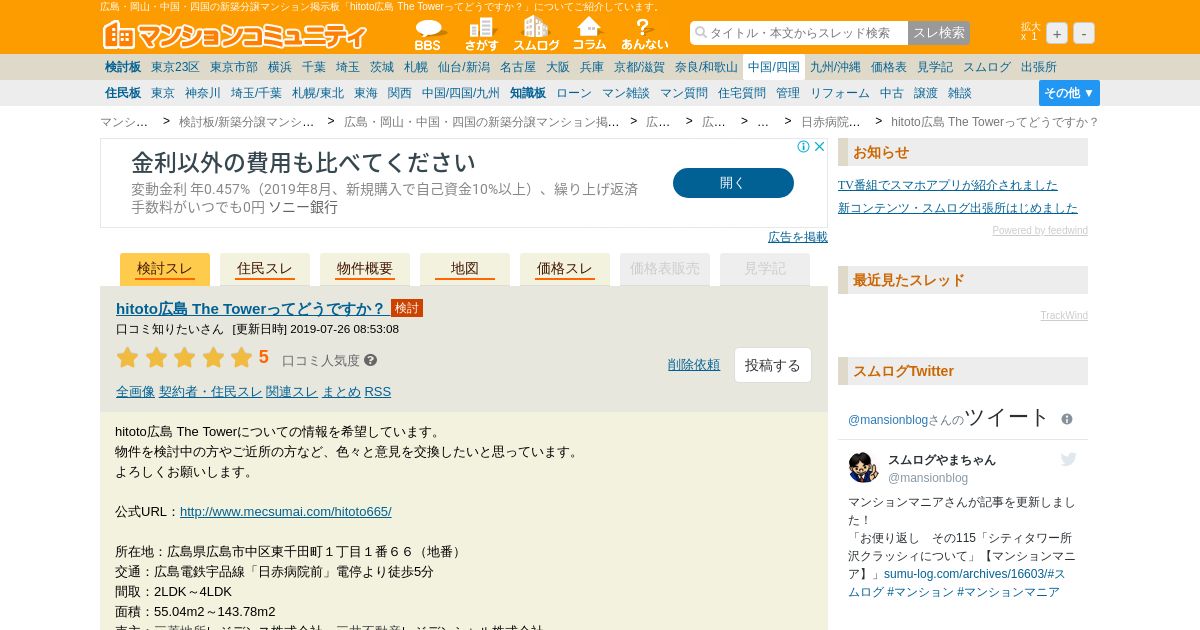Click the 開く button in the ad
This screenshot has width=1200, height=630.
733,183
